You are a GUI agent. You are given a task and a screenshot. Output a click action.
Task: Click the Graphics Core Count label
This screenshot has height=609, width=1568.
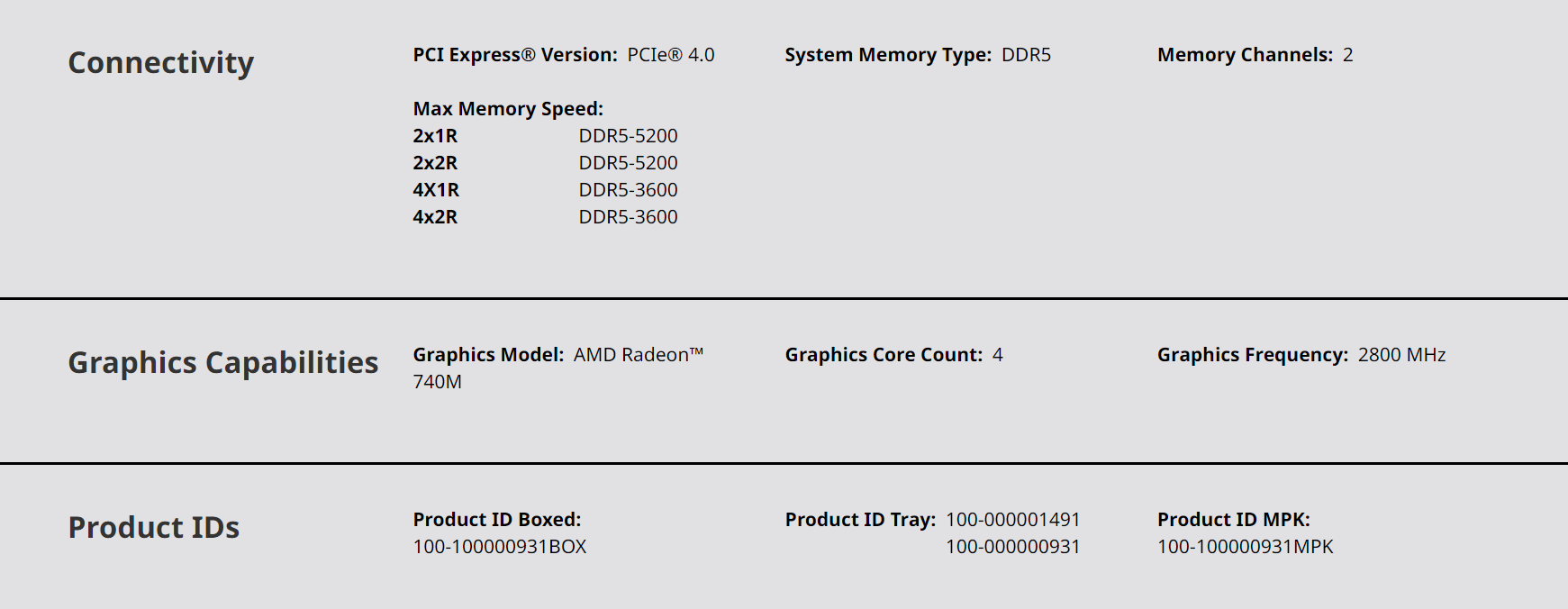(883, 355)
